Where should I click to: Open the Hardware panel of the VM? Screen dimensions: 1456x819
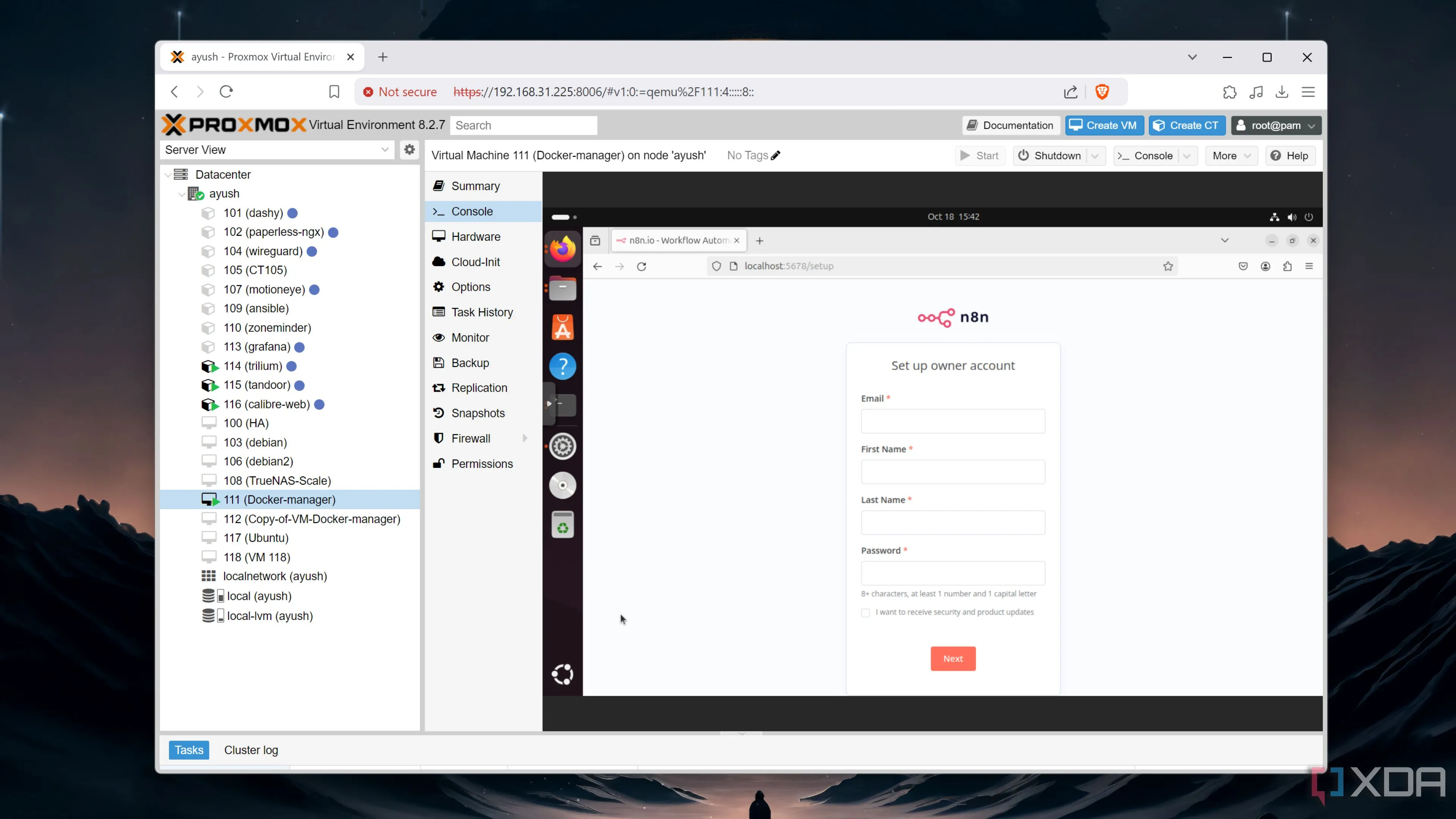[x=475, y=237]
